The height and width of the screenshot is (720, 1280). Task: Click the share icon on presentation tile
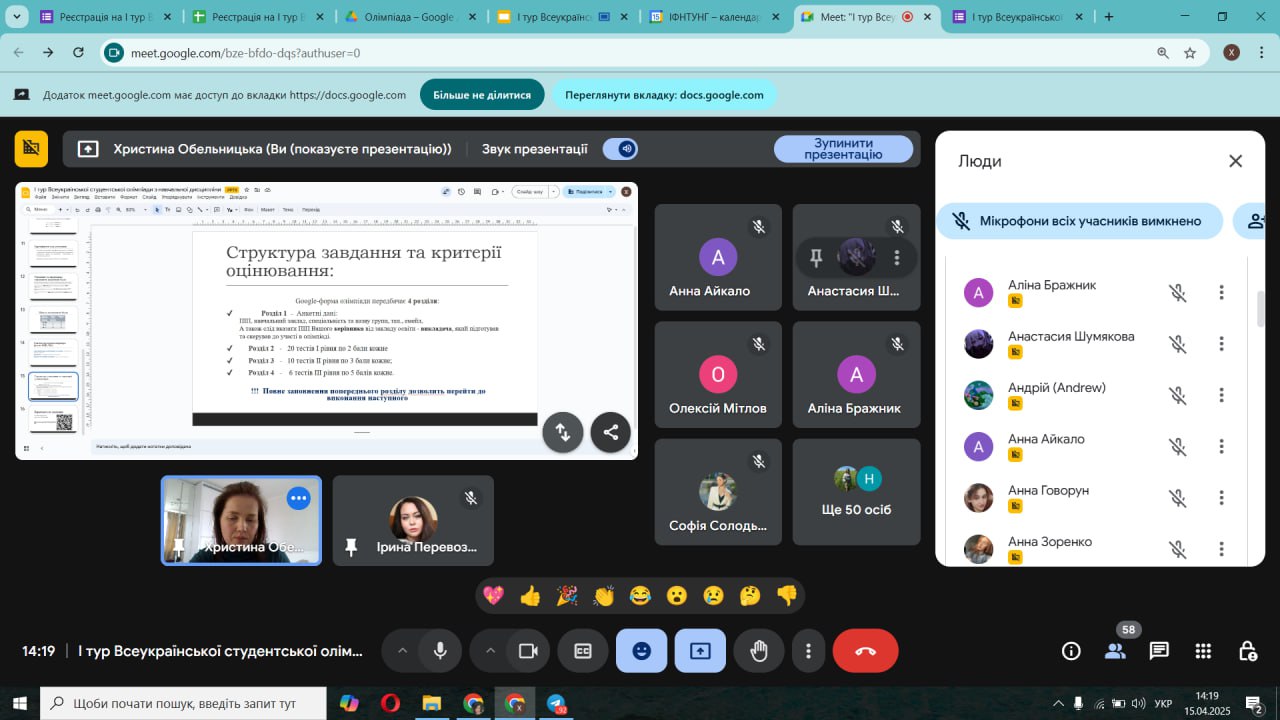pyautogui.click(x=610, y=432)
